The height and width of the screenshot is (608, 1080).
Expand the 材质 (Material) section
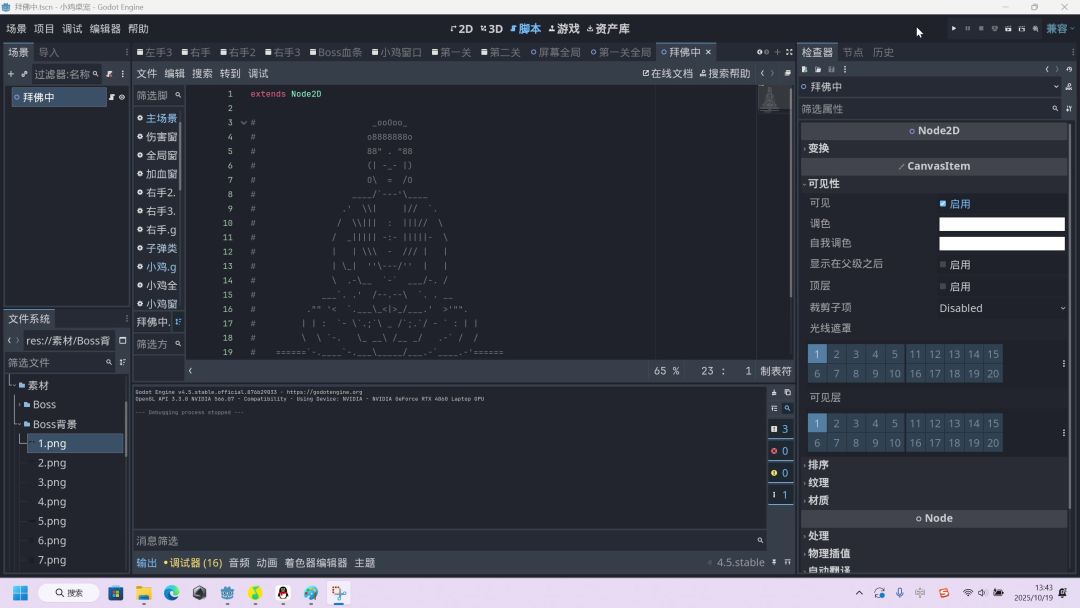818,500
